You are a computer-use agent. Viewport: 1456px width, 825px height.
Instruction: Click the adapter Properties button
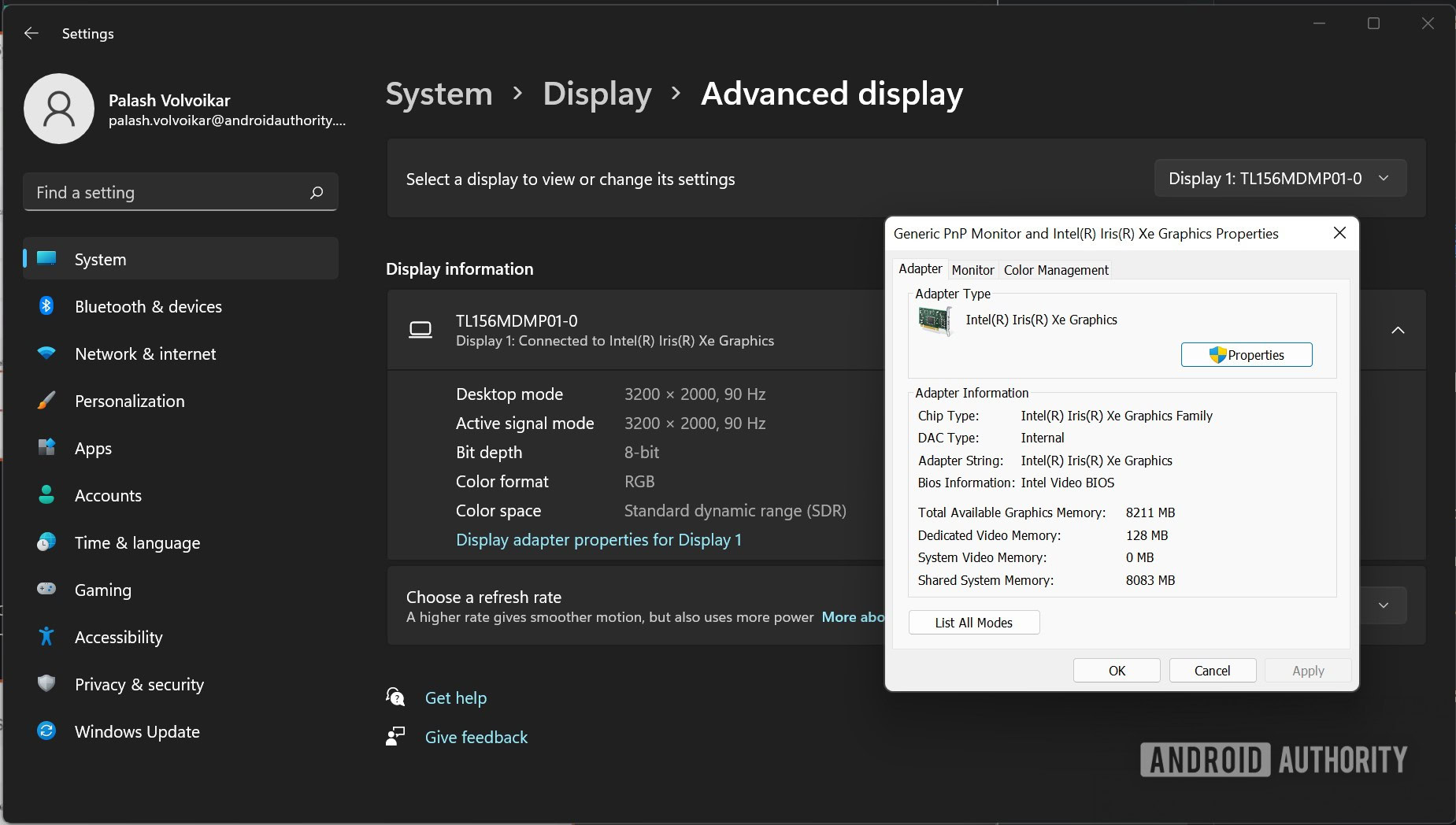coord(1247,355)
